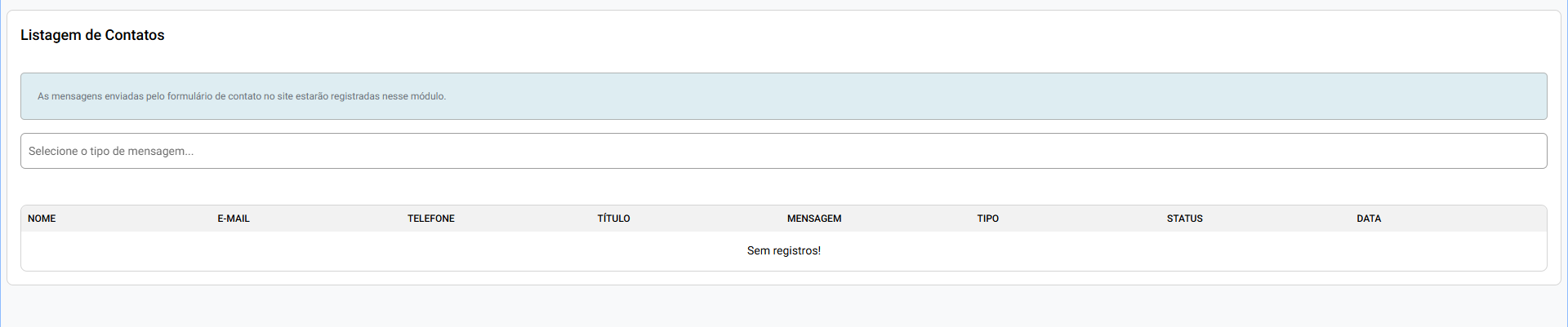Sort table by NOME column header
The width and height of the screenshot is (1568, 327).
click(42, 219)
